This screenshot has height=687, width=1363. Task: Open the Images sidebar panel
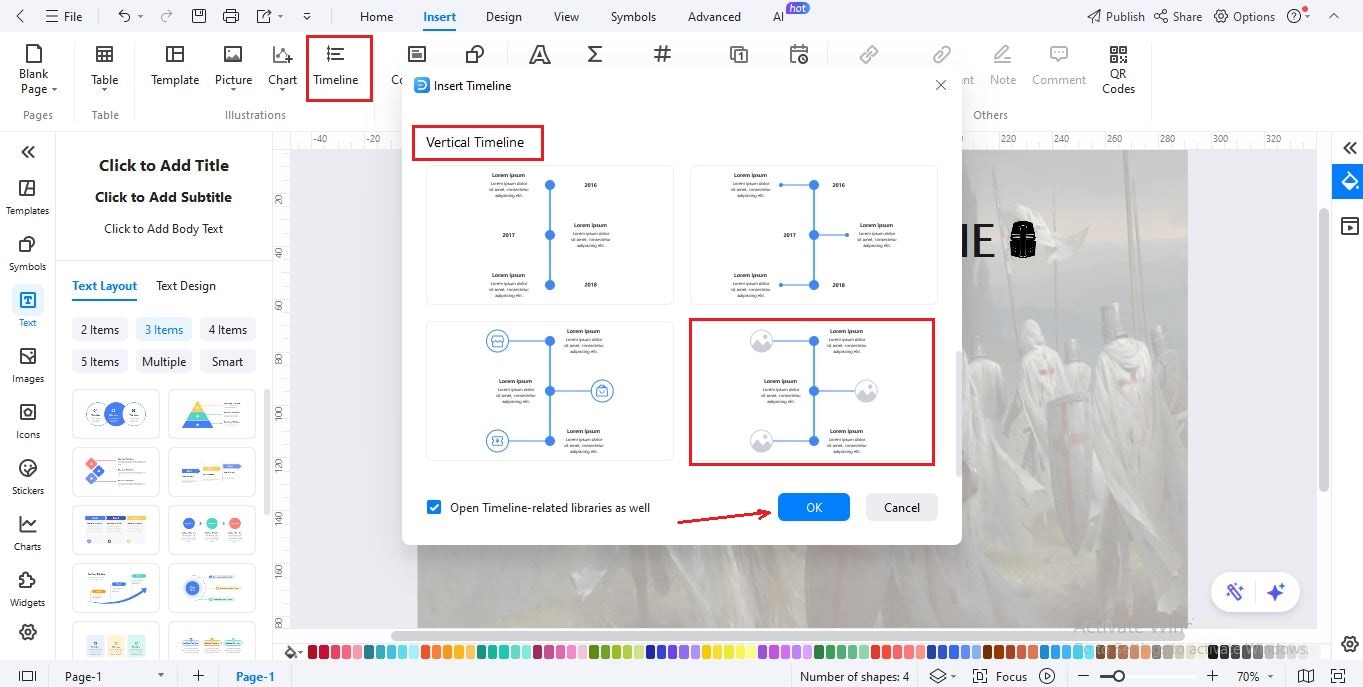(x=28, y=365)
